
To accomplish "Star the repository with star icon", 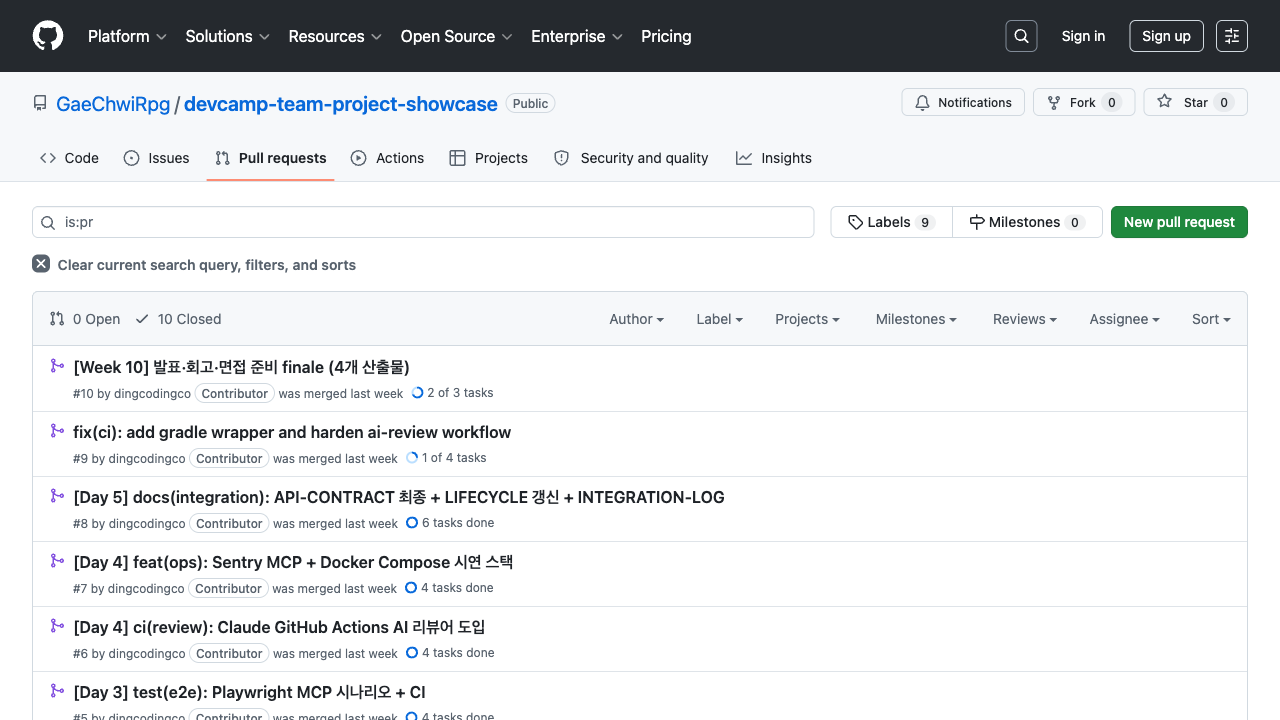I will pyautogui.click(x=1195, y=103).
